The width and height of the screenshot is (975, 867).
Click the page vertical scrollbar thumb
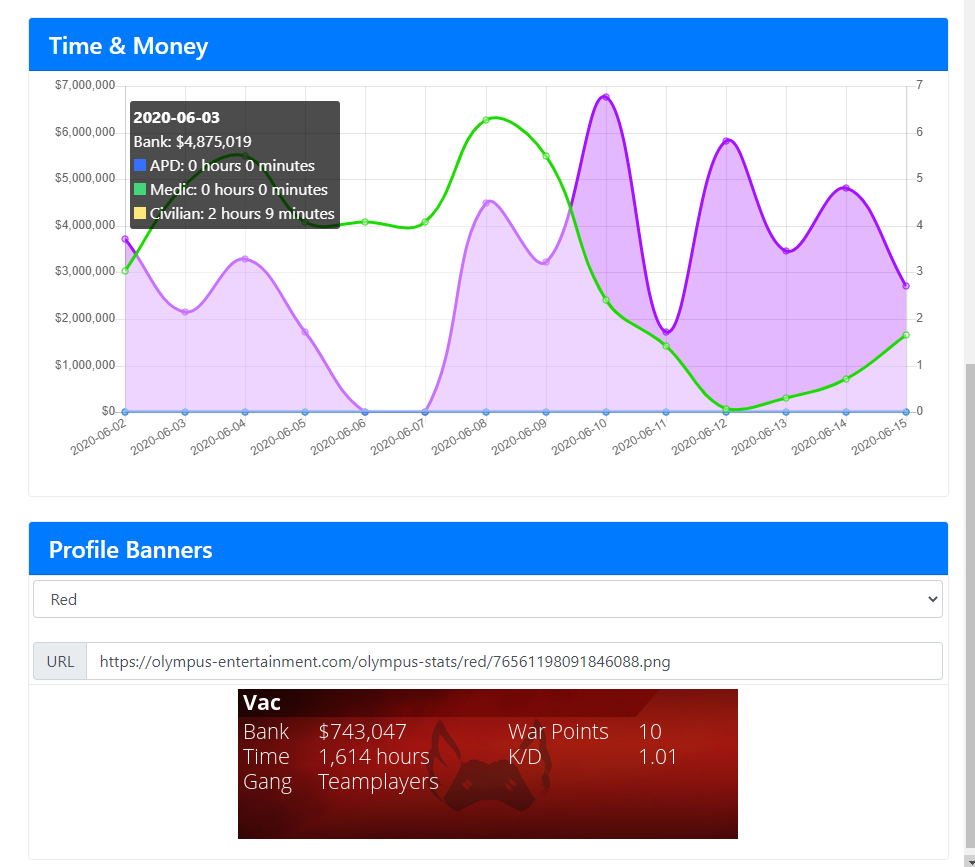pyautogui.click(x=970, y=610)
